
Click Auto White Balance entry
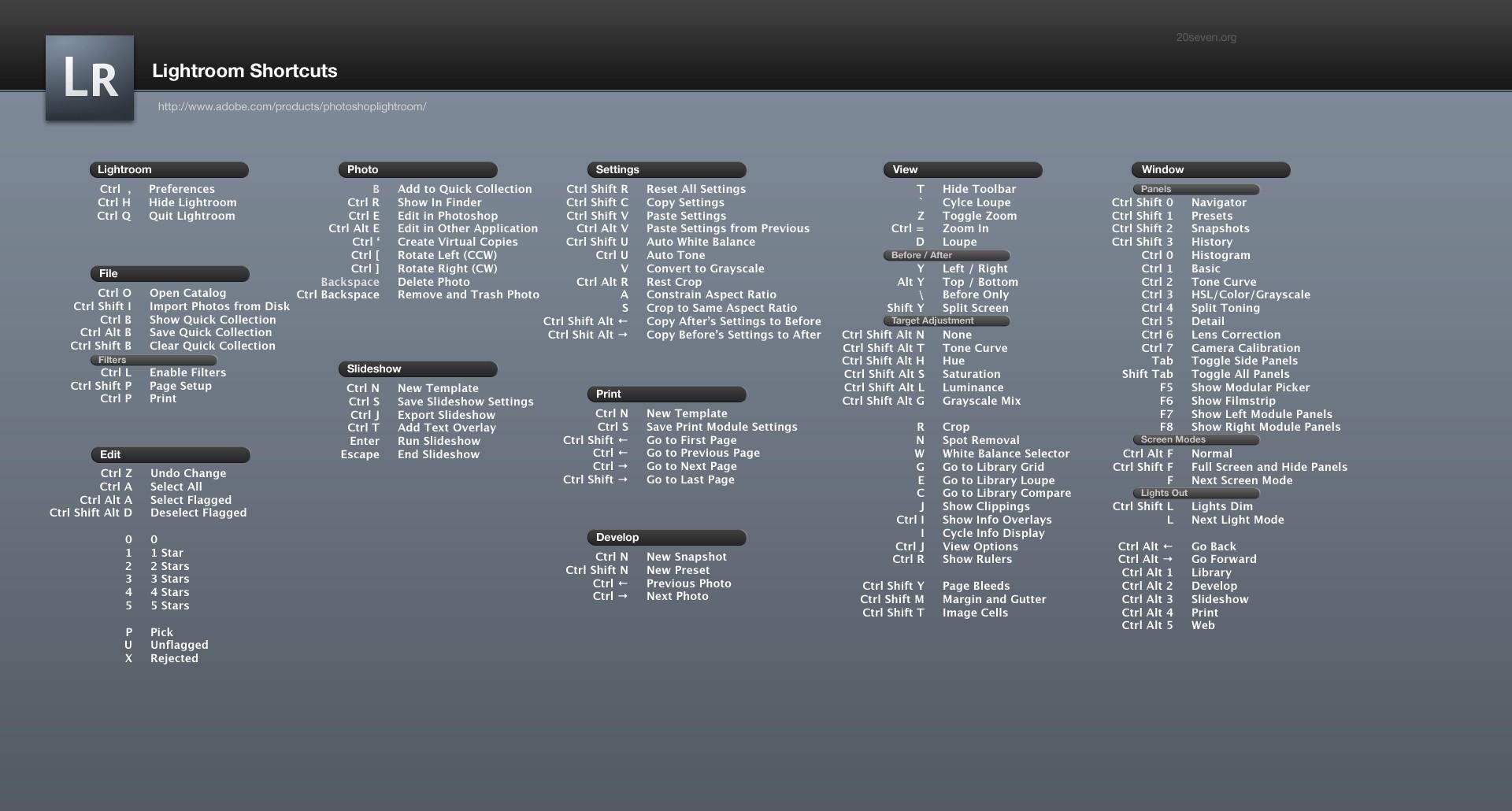point(701,242)
